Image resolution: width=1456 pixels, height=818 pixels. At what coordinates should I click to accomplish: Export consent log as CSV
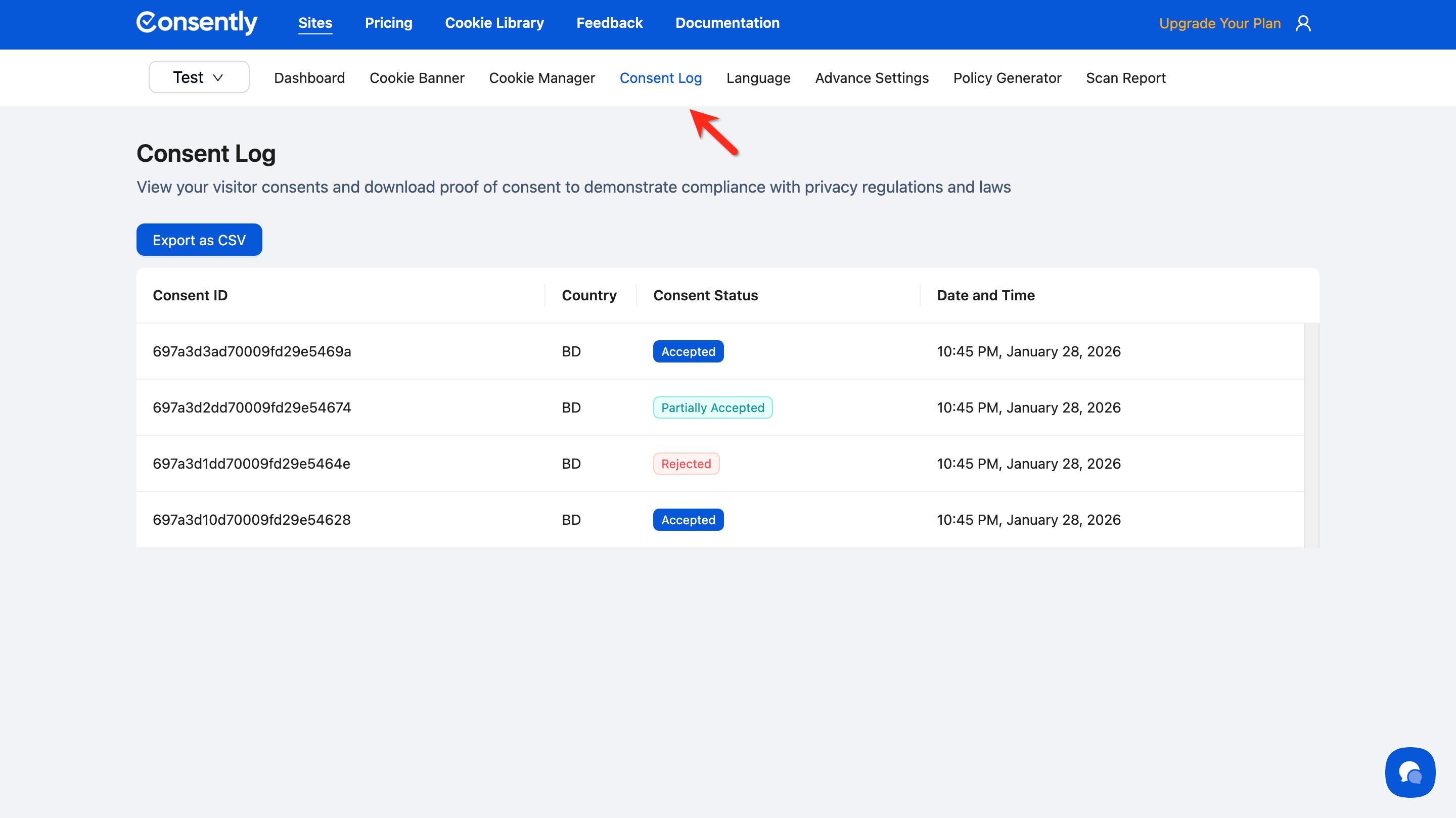click(199, 240)
